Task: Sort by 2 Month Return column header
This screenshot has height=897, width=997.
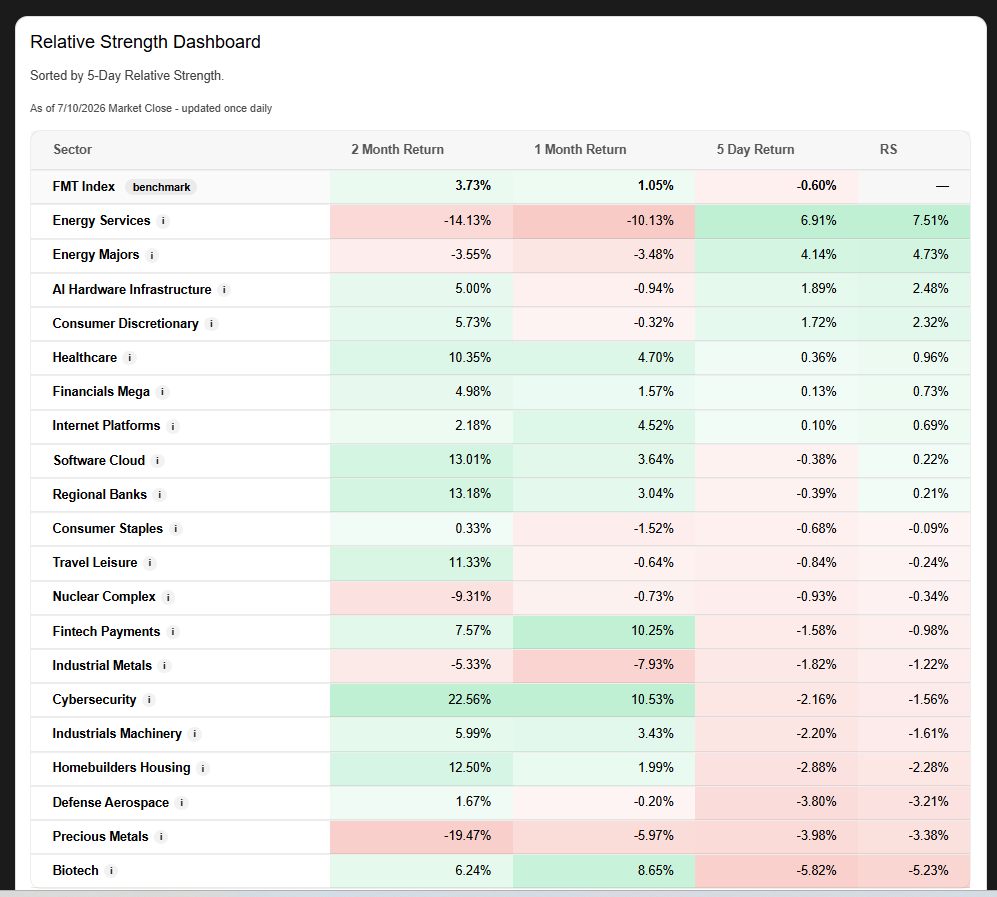Action: [397, 149]
